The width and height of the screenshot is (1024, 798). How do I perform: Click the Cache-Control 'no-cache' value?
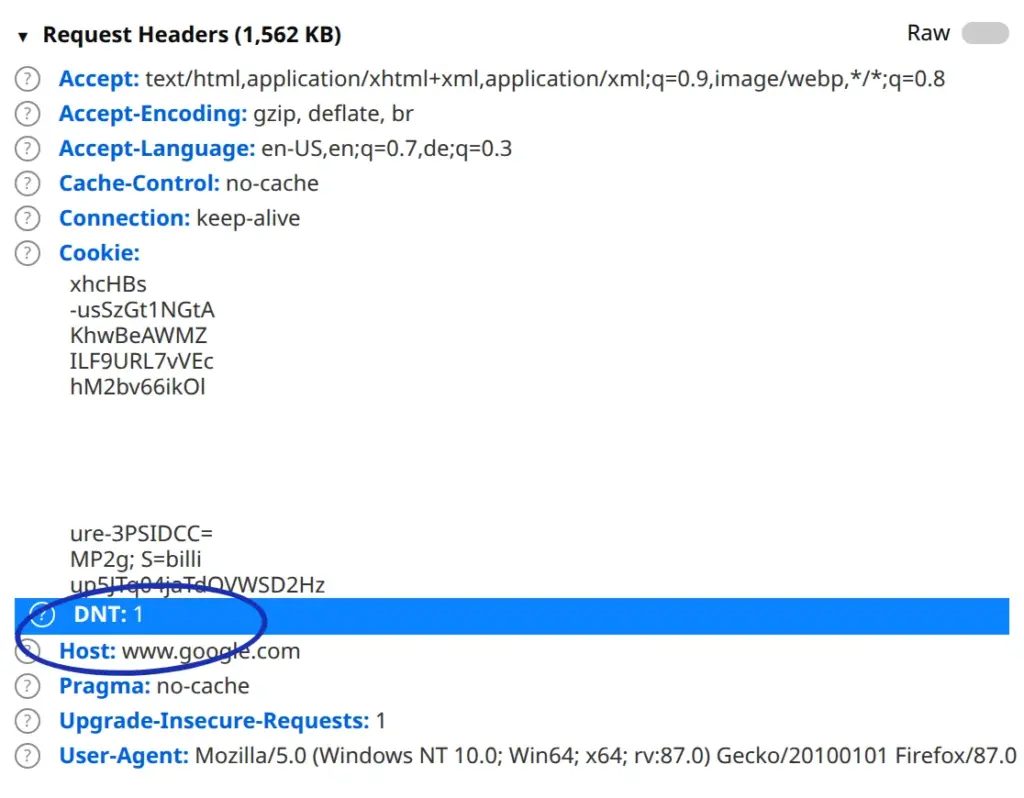272,184
